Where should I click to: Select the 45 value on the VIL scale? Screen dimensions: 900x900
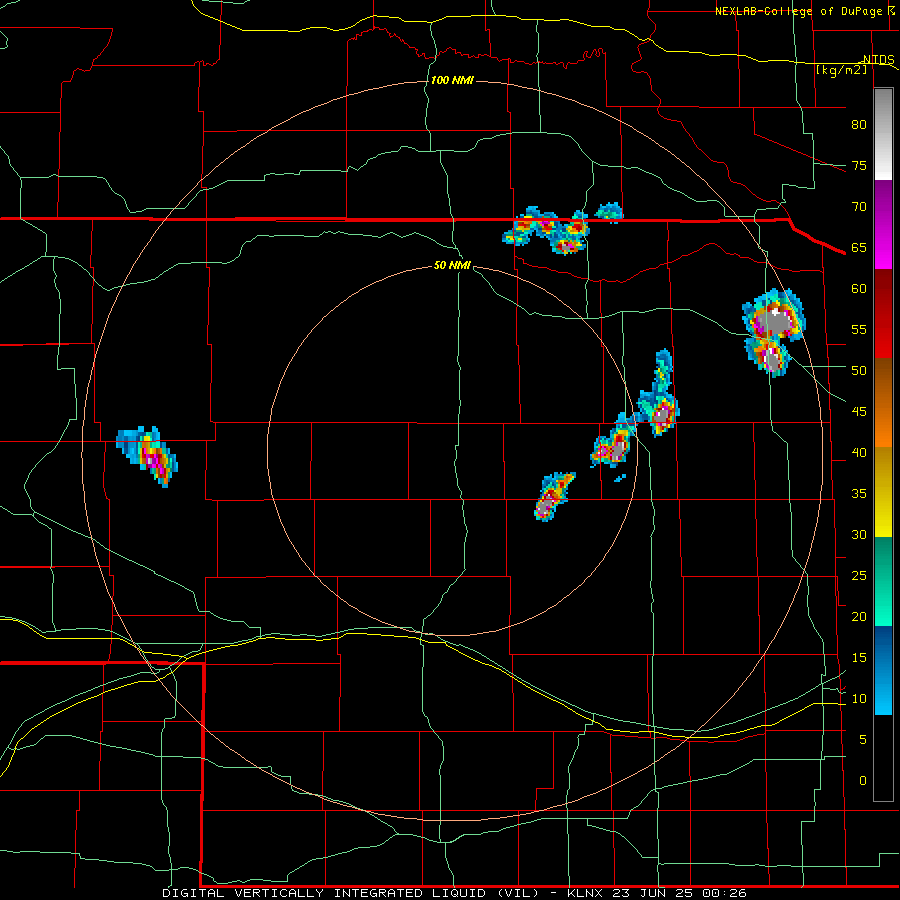pos(859,412)
